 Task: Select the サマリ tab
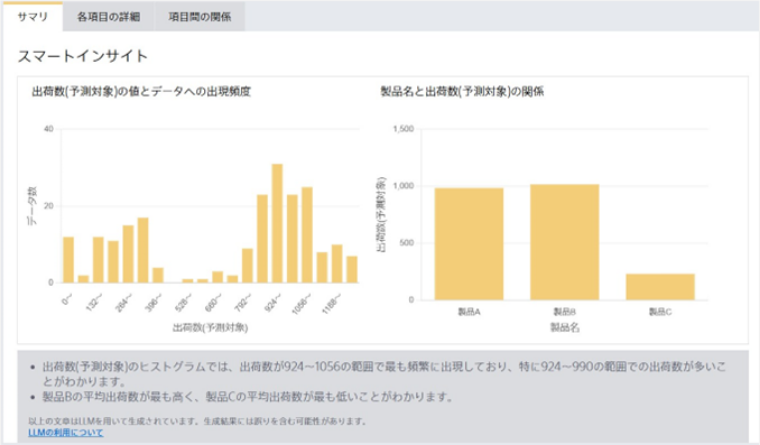pyautogui.click(x=33, y=16)
